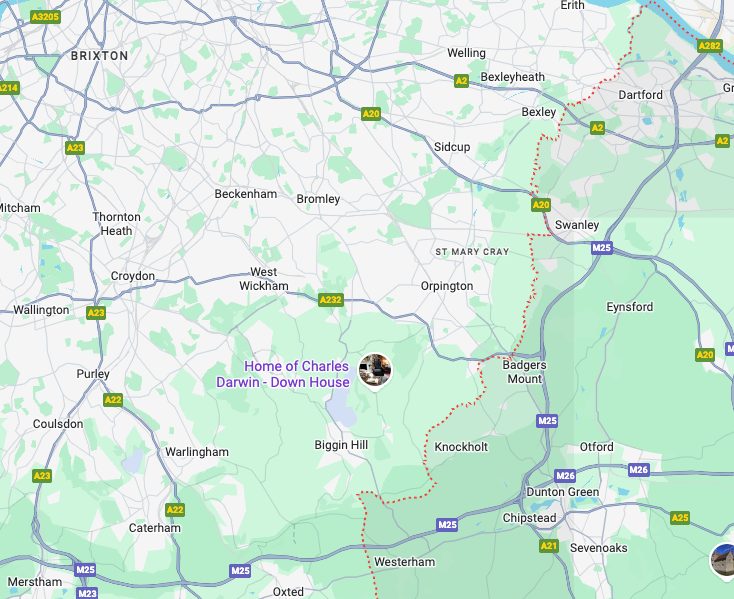Click the A214 road shield

tap(8, 88)
